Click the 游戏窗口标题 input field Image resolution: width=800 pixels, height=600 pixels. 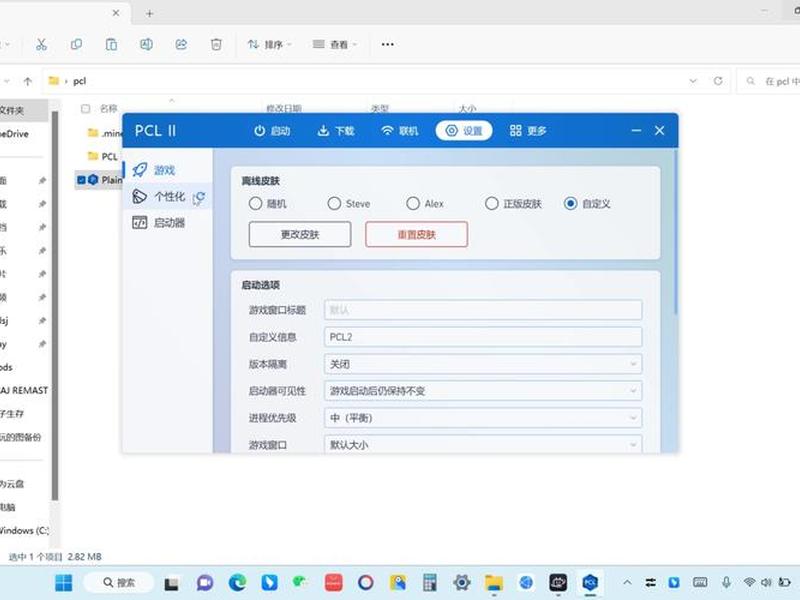pyautogui.click(x=483, y=310)
